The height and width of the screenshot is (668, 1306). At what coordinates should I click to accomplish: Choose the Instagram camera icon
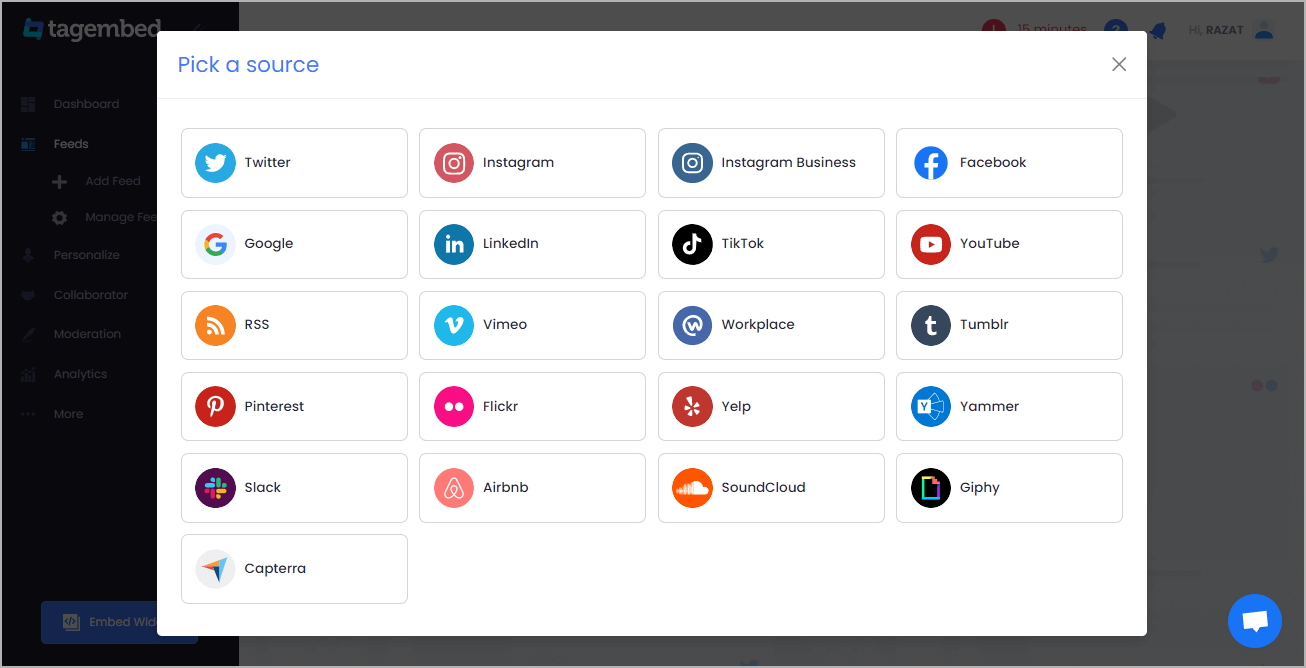[x=453, y=163]
